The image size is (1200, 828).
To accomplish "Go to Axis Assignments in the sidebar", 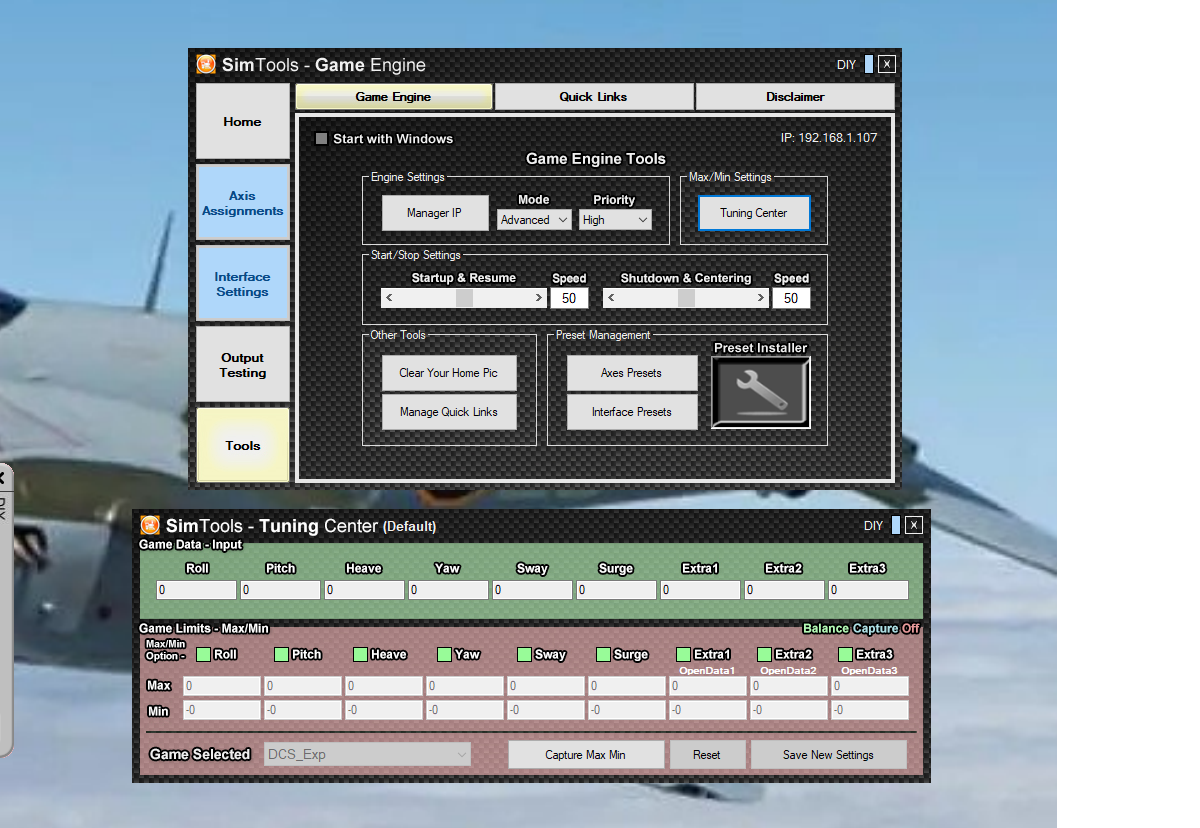I will (242, 204).
